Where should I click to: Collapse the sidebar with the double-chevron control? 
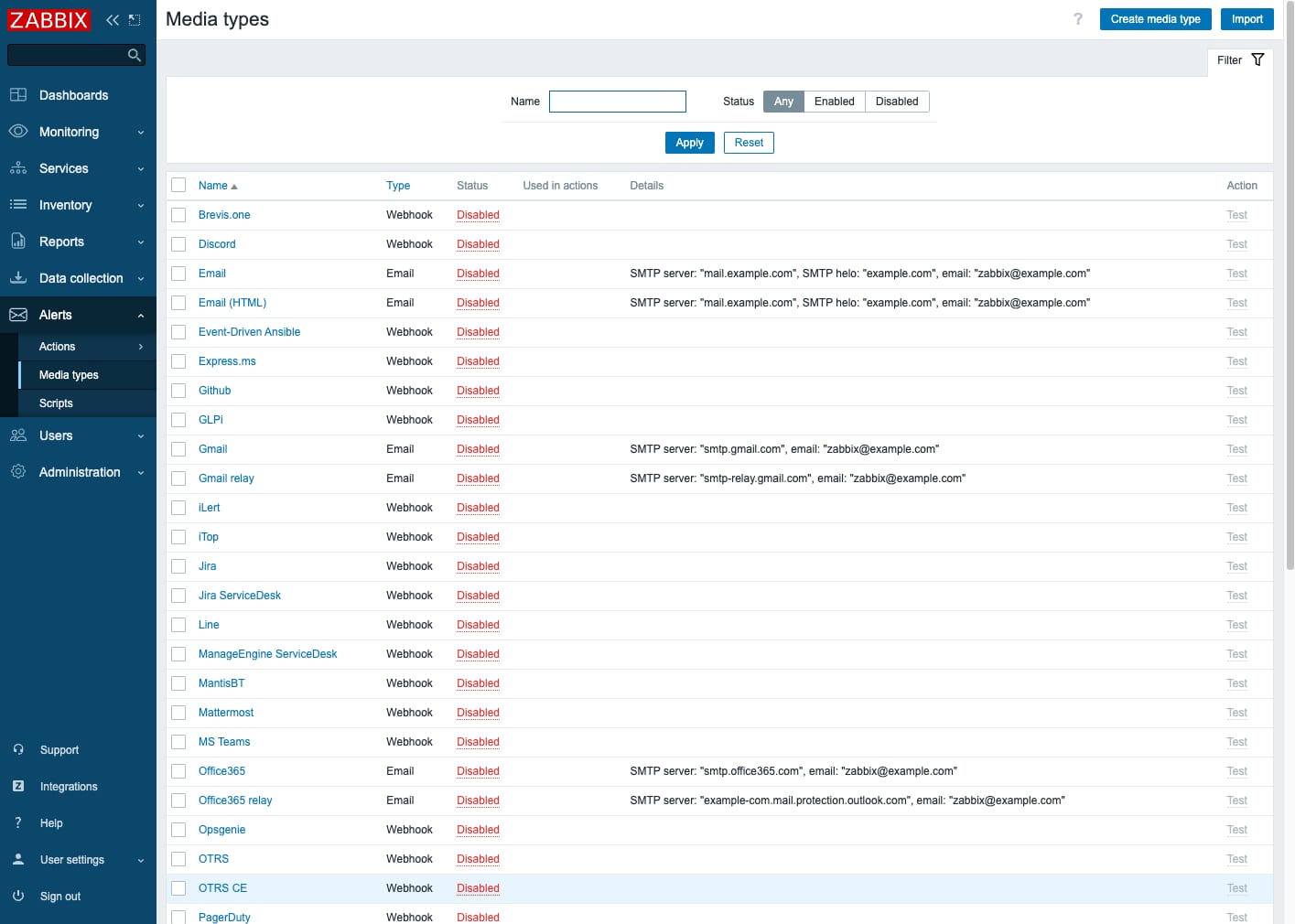(x=112, y=19)
